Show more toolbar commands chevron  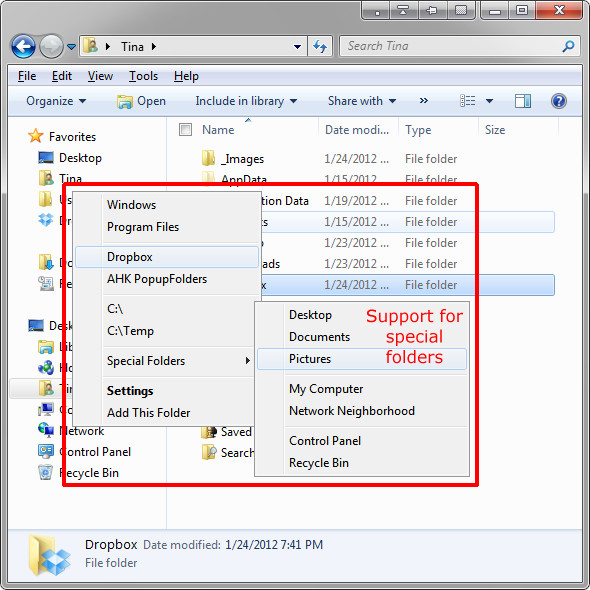click(424, 100)
